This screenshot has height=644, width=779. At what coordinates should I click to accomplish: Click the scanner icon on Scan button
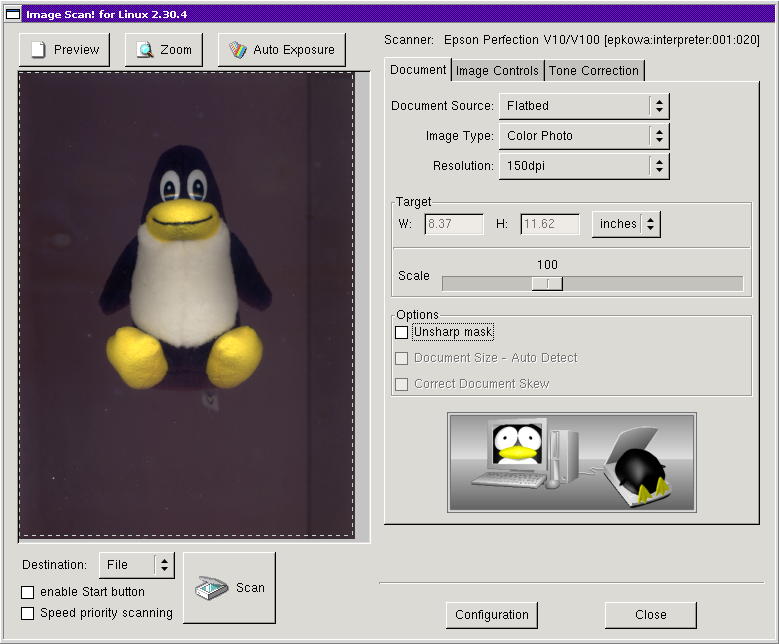212,588
